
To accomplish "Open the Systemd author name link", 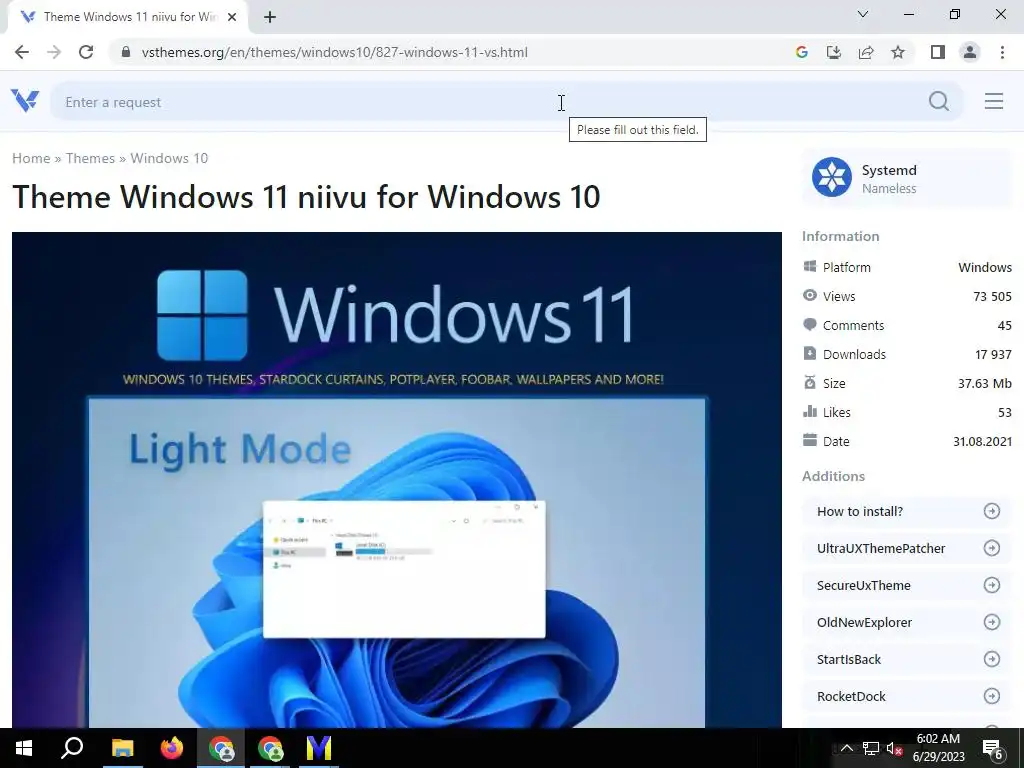I will pyautogui.click(x=889, y=170).
